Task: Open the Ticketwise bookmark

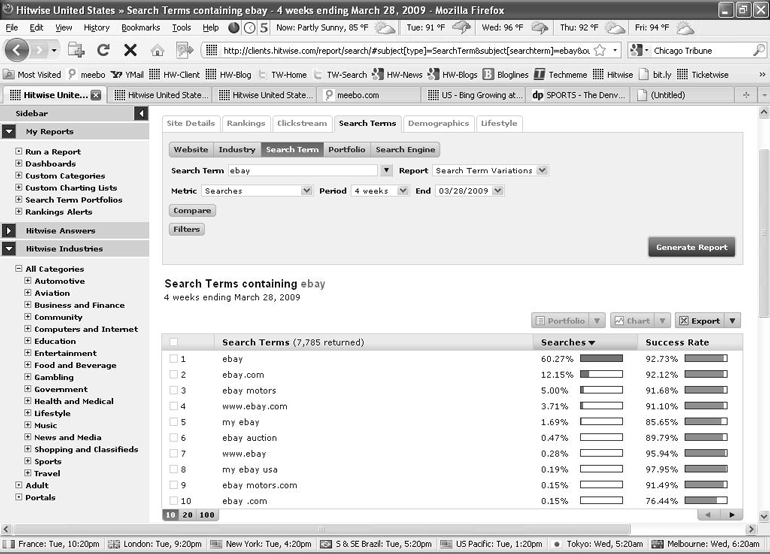Action: (703, 75)
